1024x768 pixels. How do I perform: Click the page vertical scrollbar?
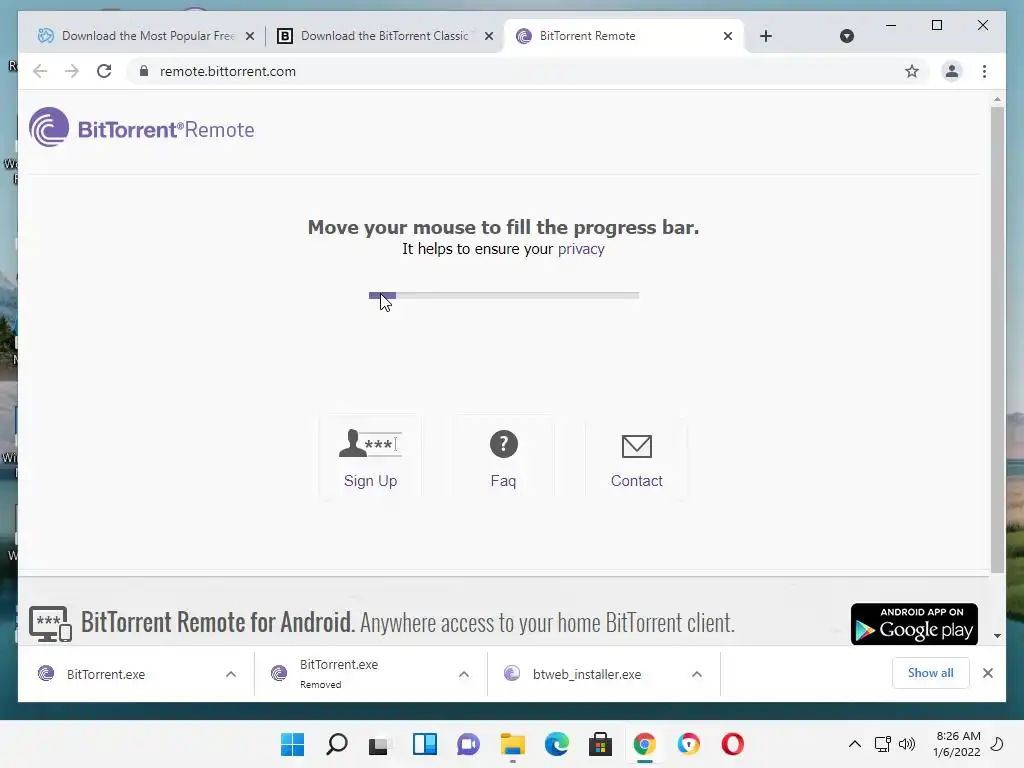(x=997, y=340)
